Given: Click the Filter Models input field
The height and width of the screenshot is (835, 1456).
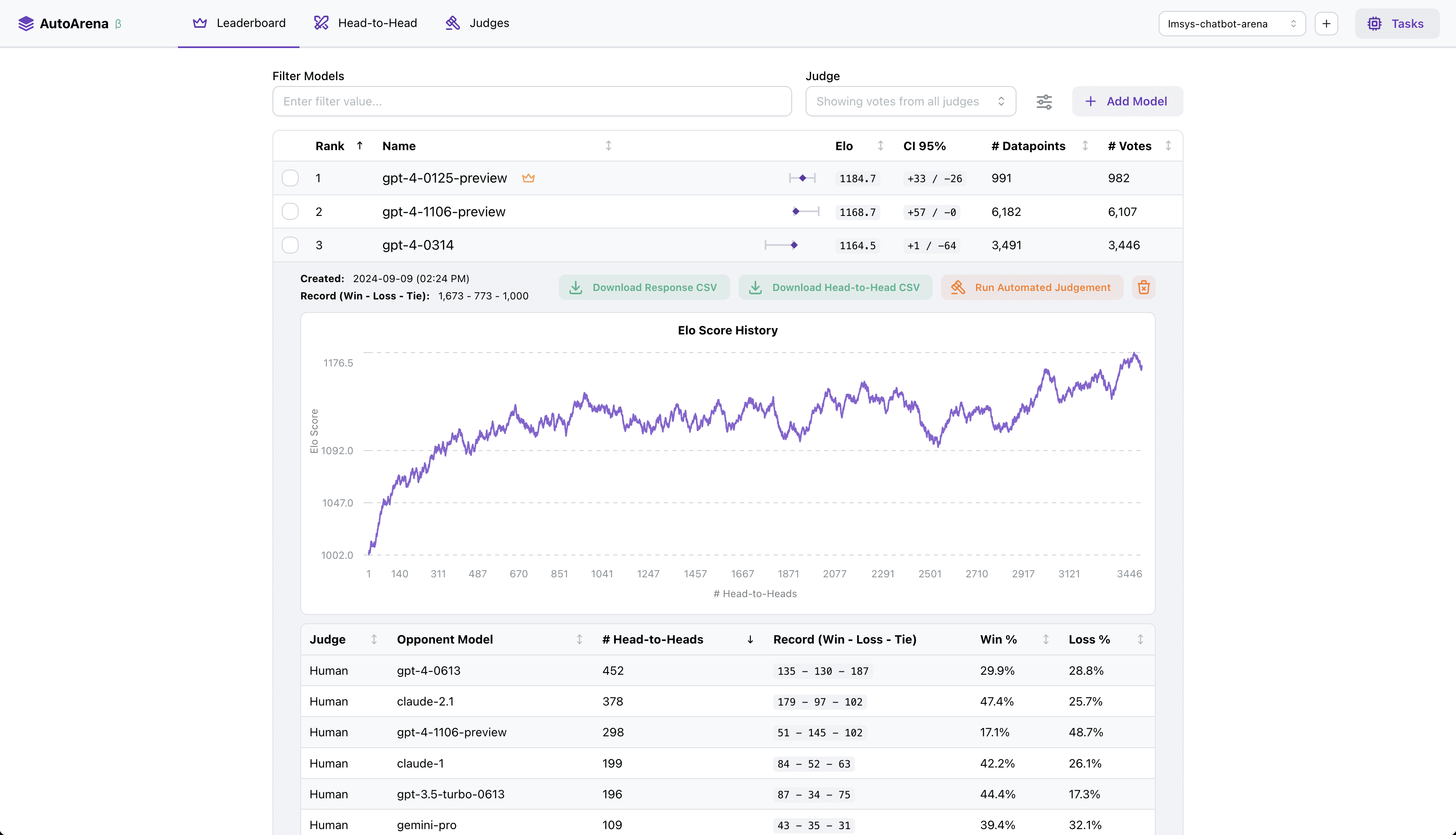Looking at the screenshot, I should tap(531, 102).
